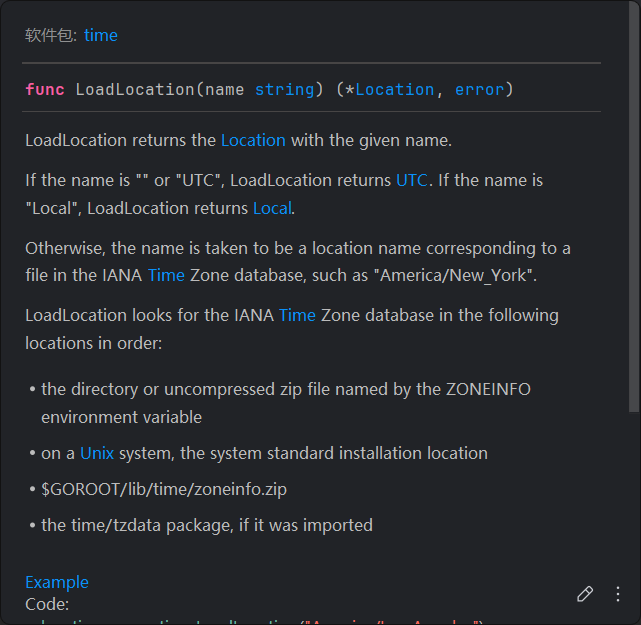Follow the 'Unix' link
Screen dimensions: 641x625
97,453
